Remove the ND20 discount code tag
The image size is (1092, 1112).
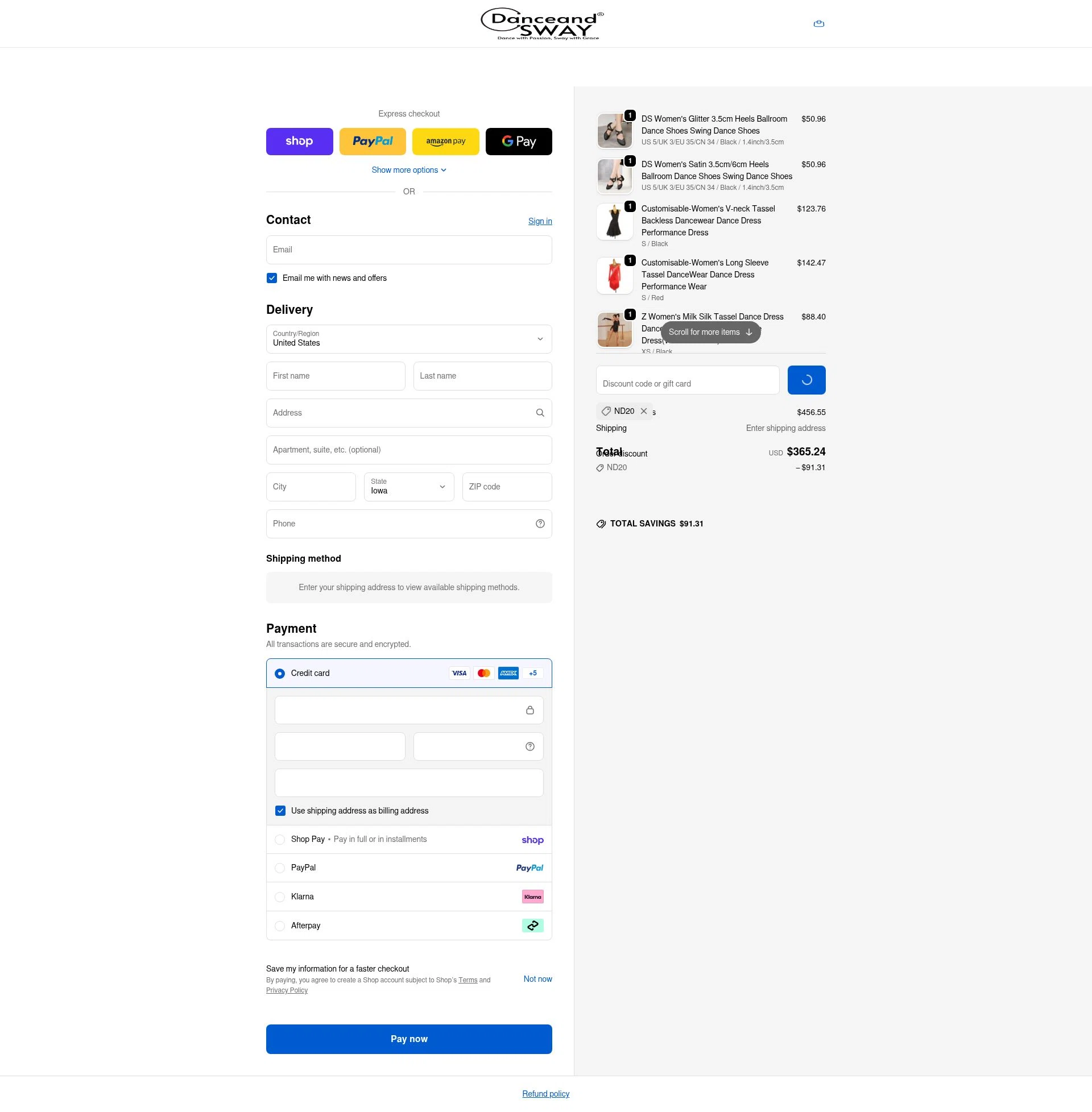click(x=644, y=411)
